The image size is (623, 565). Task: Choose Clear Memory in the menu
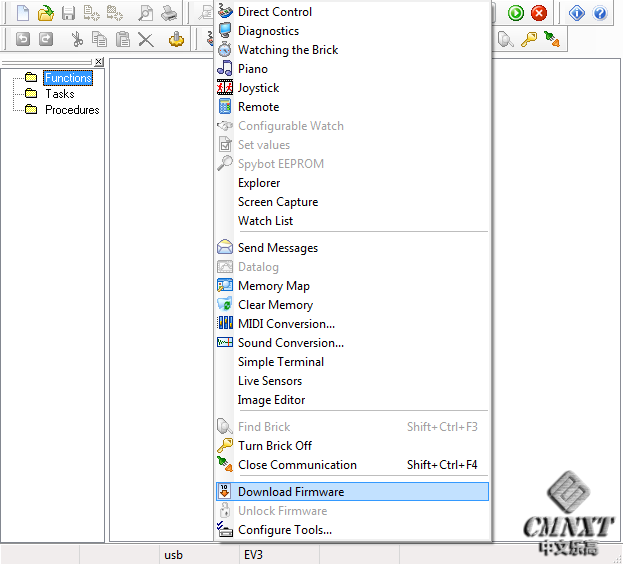tap(275, 305)
